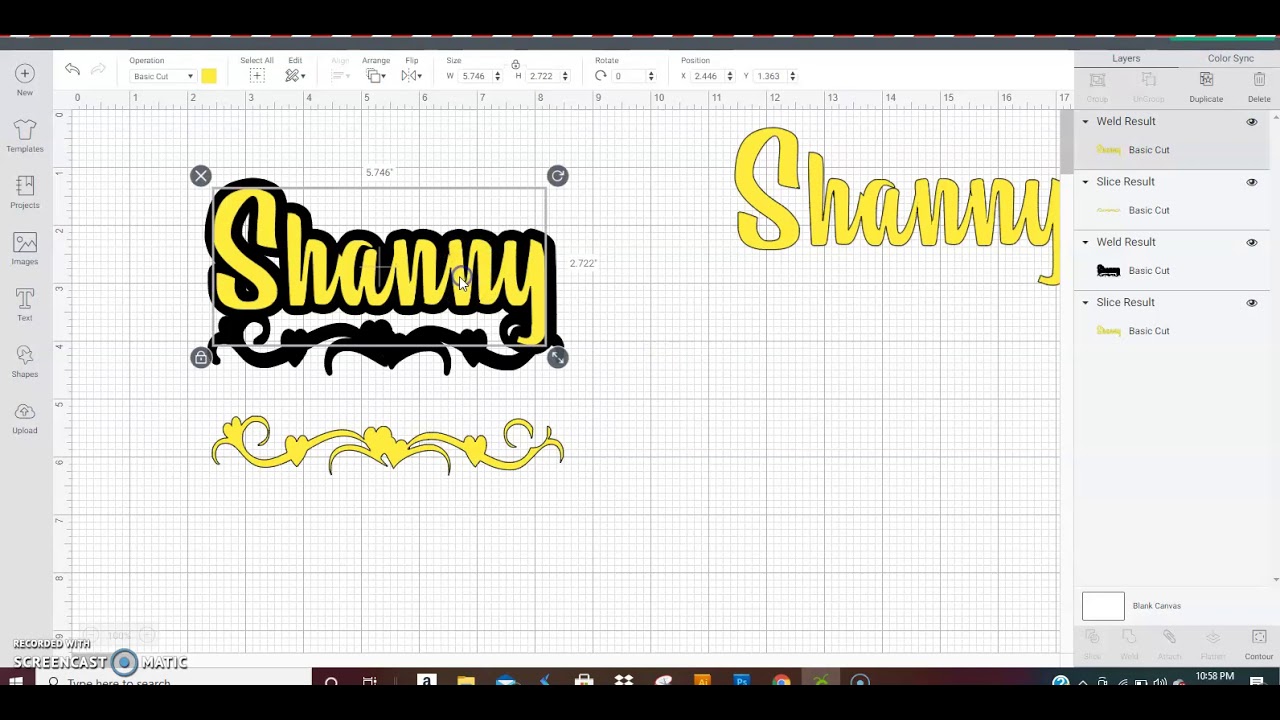
Task: Click the Width size field
Action: coord(475,76)
